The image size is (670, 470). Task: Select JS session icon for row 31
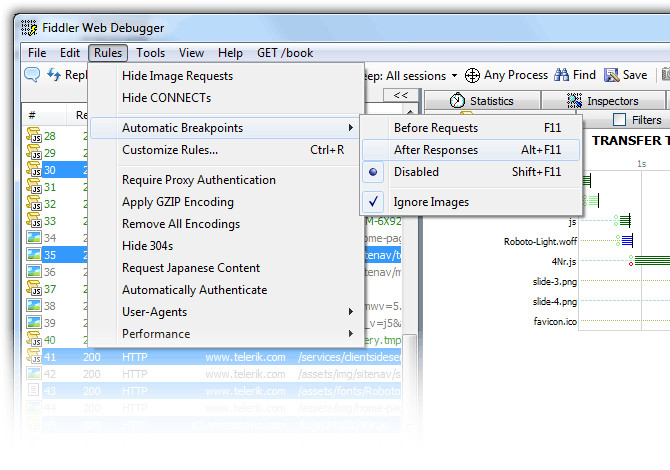tap(34, 187)
